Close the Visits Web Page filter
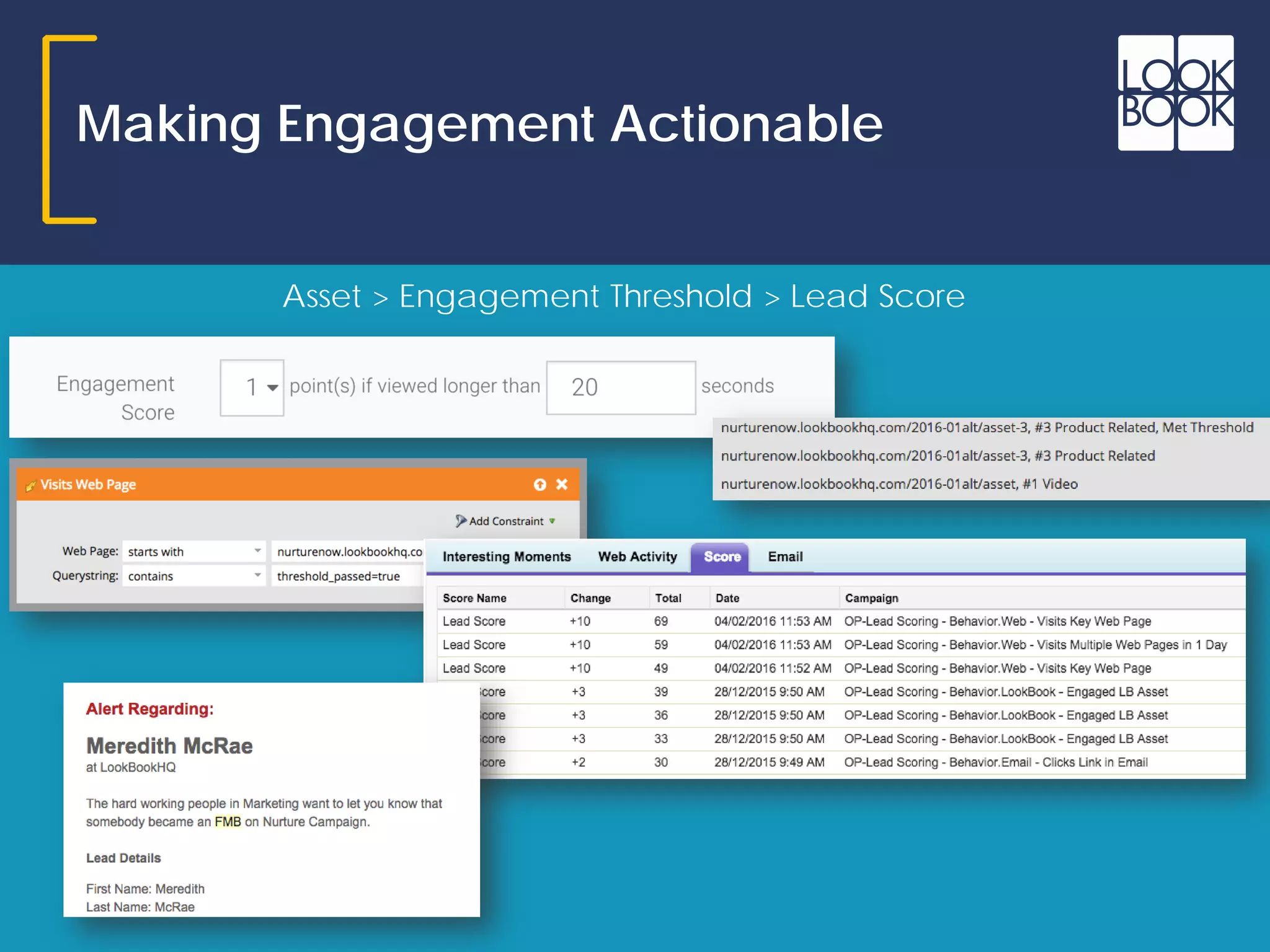Viewport: 1270px width, 952px height. (562, 484)
